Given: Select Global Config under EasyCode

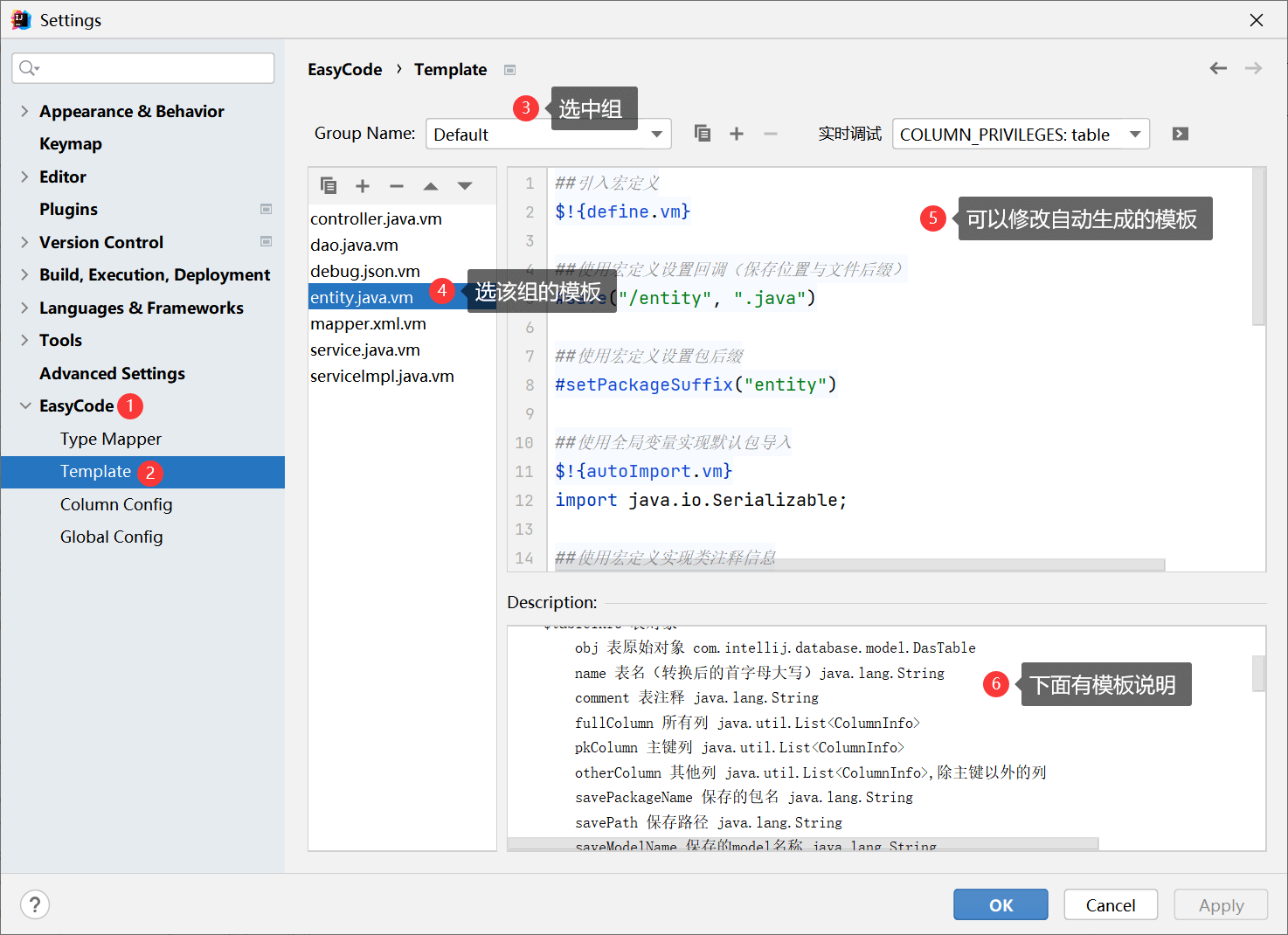Looking at the screenshot, I should coord(111,537).
